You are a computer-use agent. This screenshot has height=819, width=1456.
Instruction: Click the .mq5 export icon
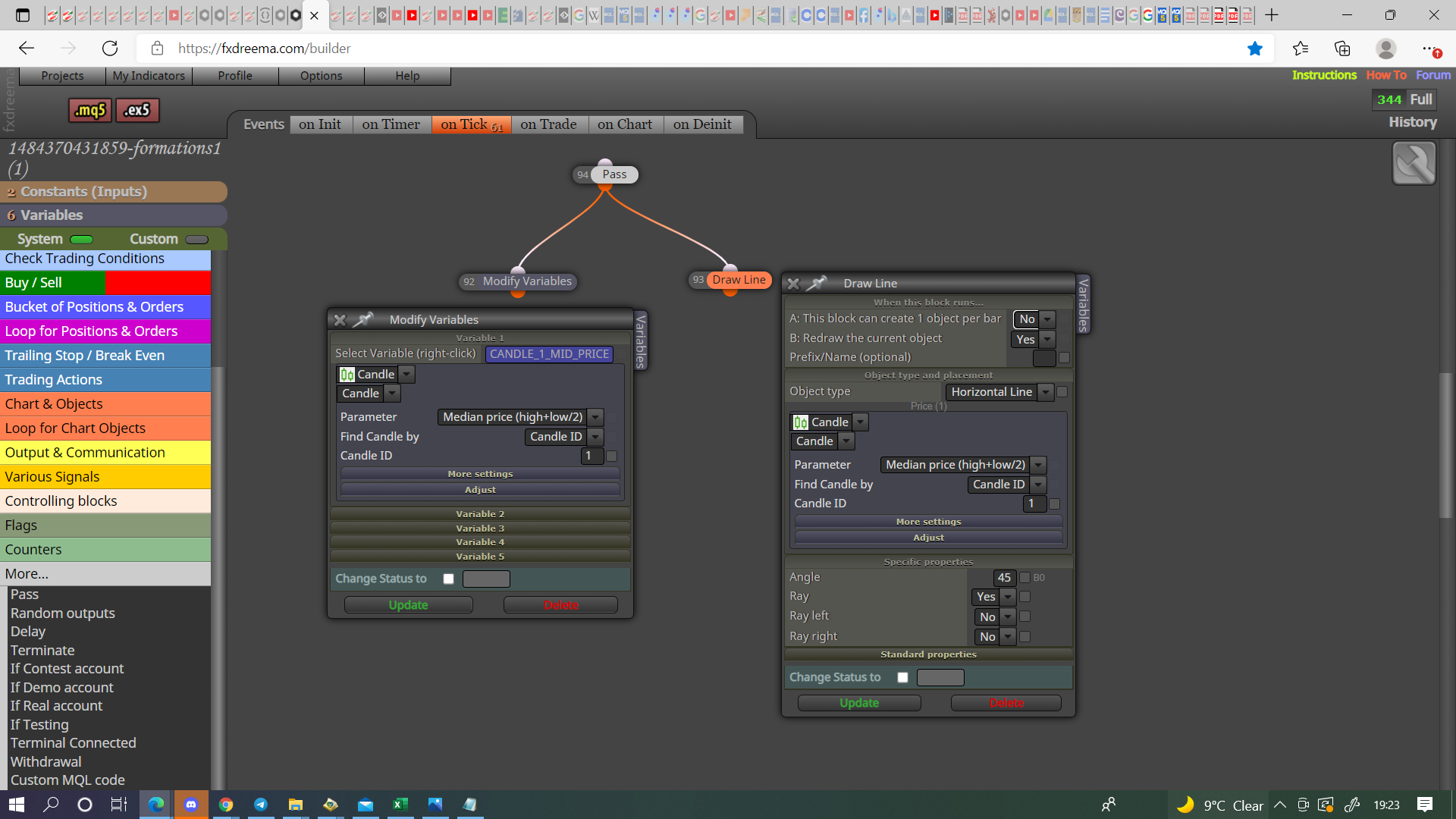90,110
